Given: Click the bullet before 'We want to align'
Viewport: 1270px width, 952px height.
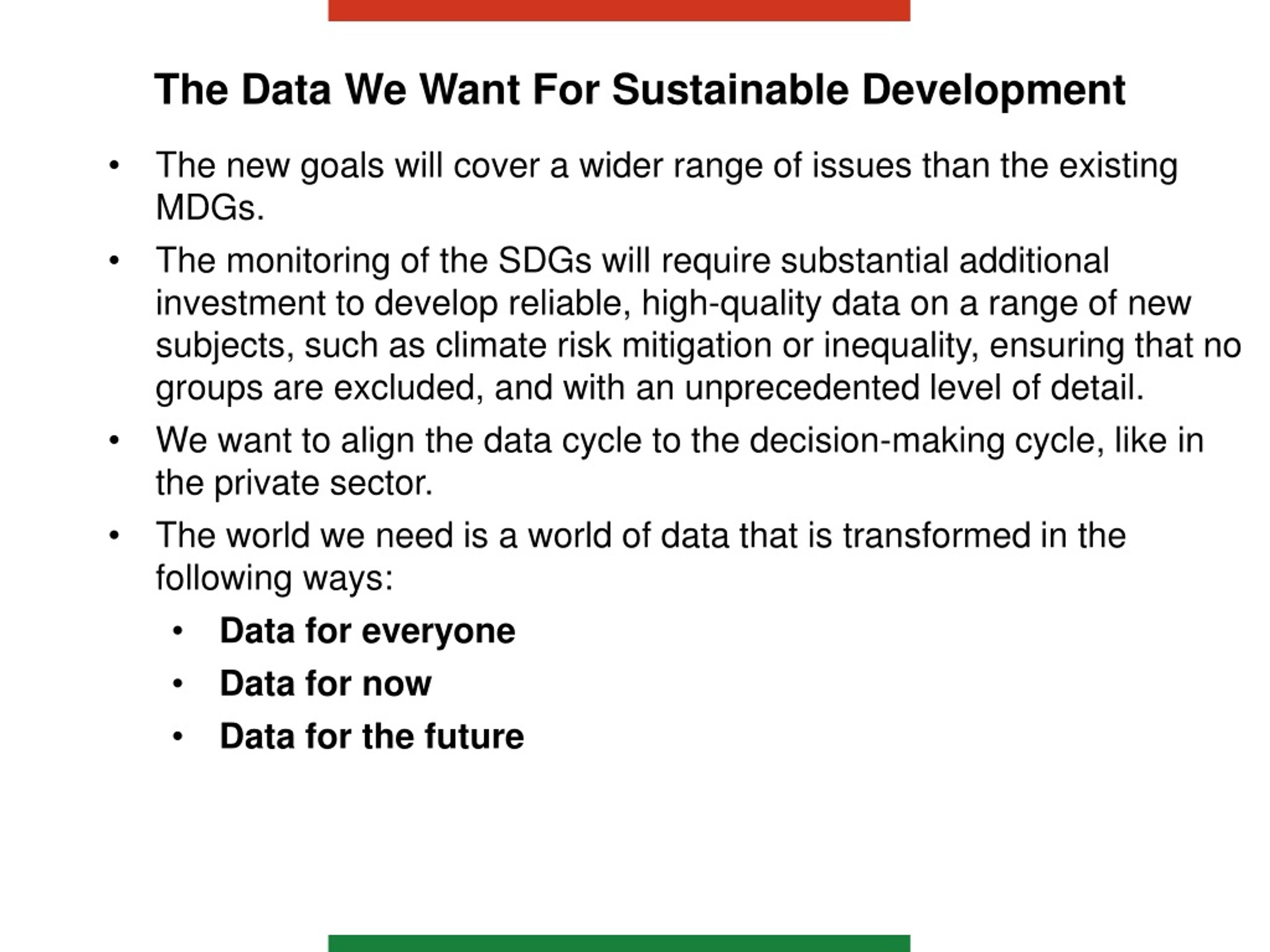Looking at the screenshot, I should (x=114, y=441).
